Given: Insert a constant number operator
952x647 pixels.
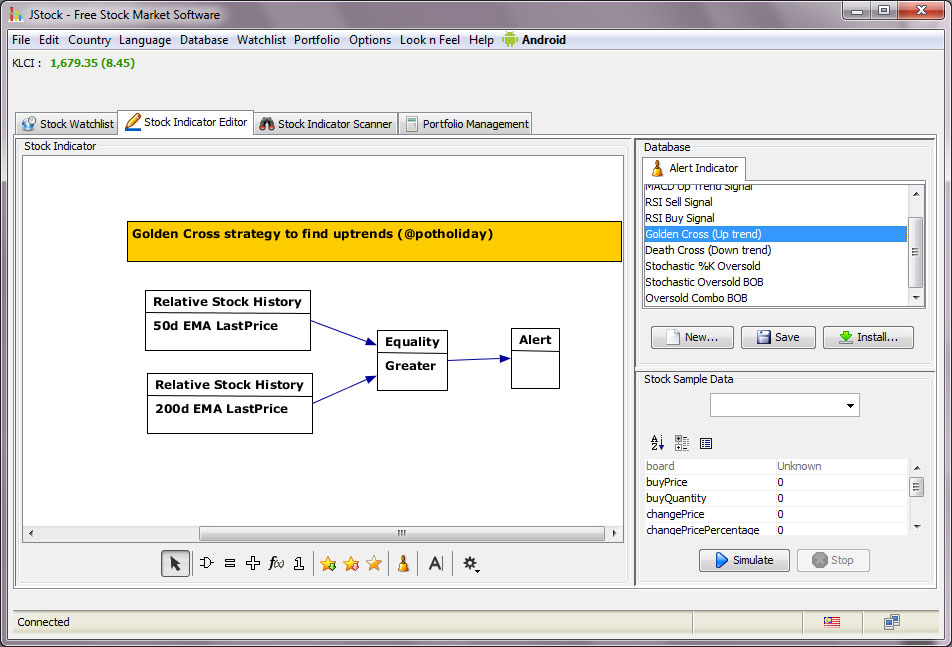Looking at the screenshot, I should tap(299, 563).
